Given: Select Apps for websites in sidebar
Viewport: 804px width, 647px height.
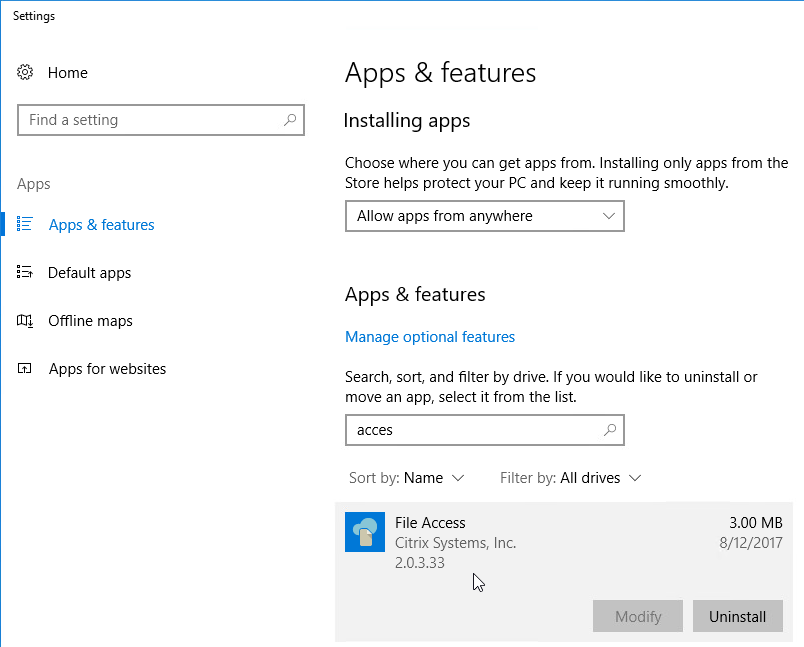Looking at the screenshot, I should click(x=107, y=369).
